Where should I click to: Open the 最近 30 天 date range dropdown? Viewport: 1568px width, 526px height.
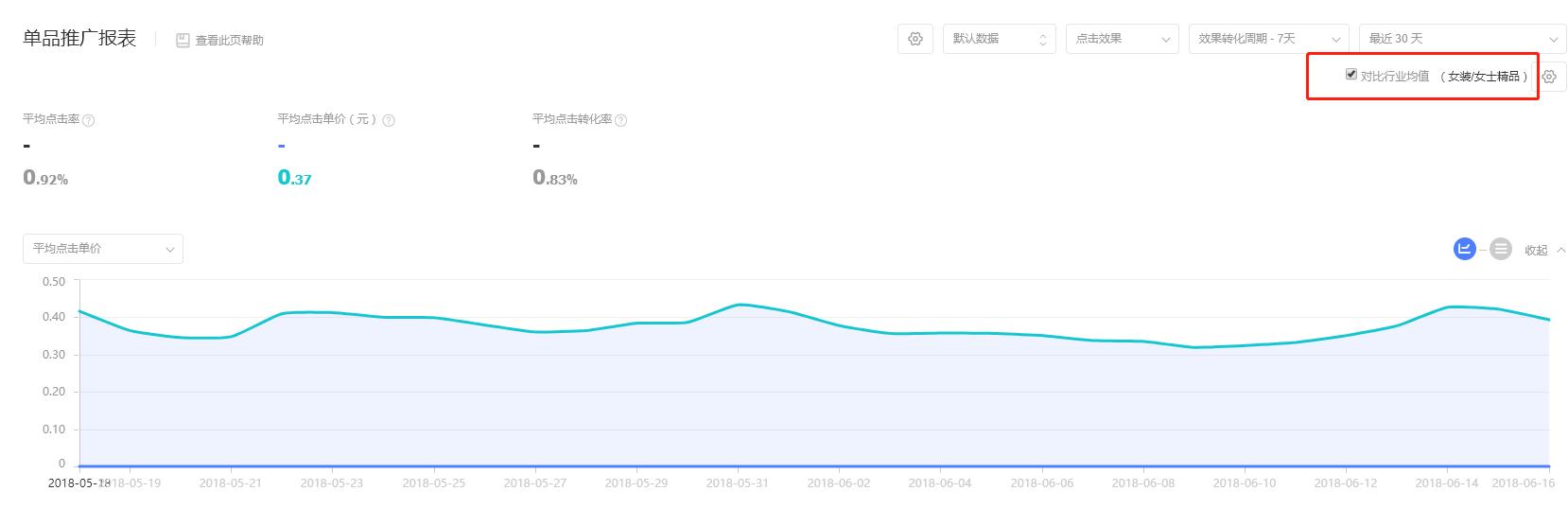[x=1462, y=39]
